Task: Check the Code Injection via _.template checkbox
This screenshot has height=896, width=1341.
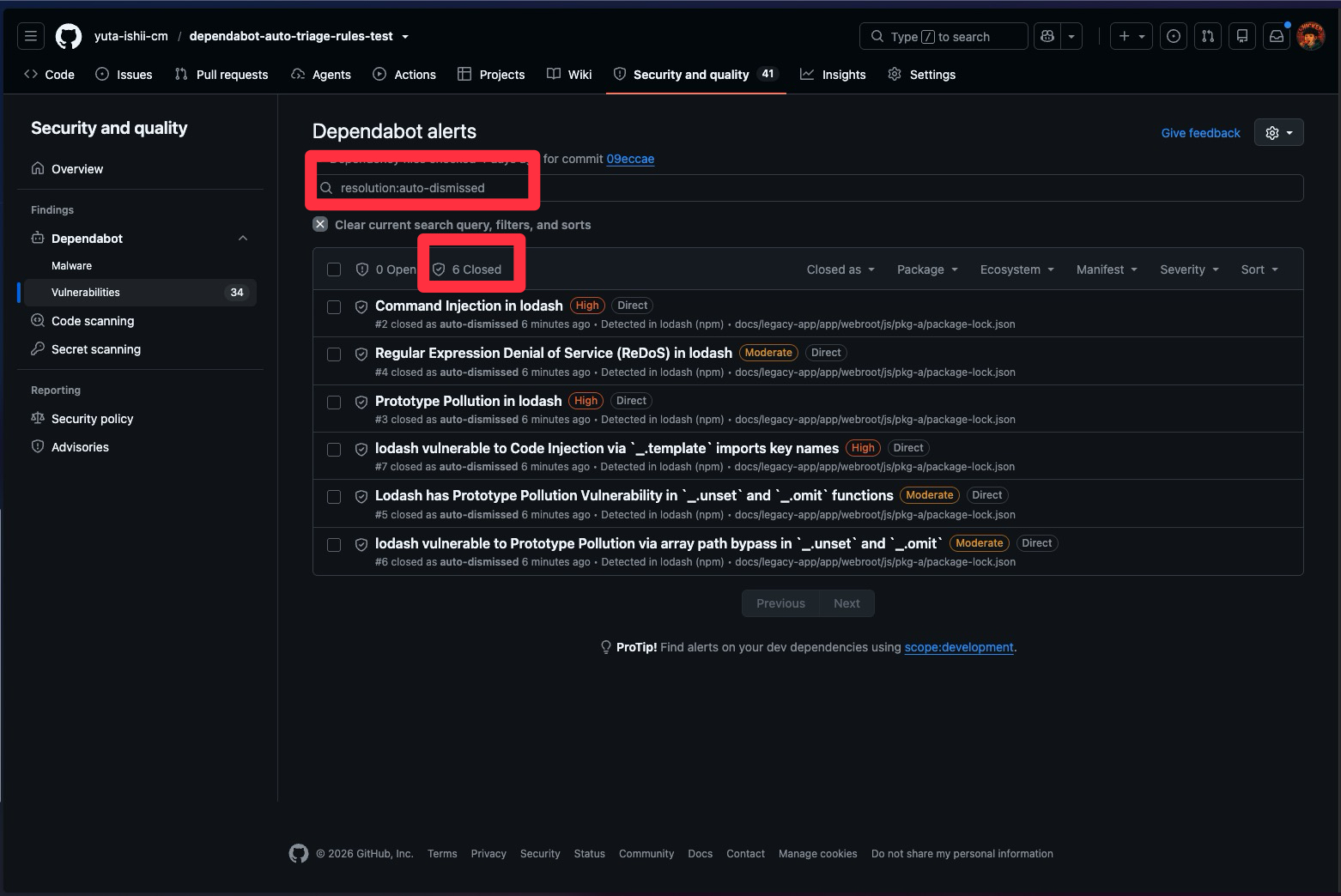Action: 334,450
